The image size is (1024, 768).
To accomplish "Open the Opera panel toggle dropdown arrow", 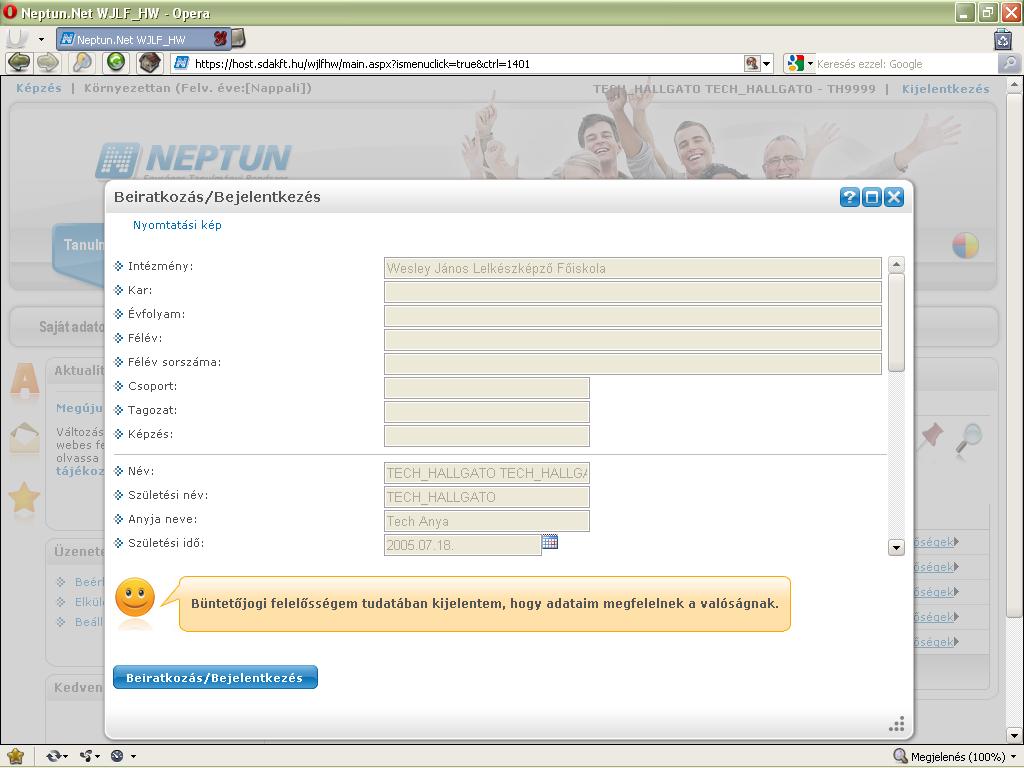I will (41, 39).
